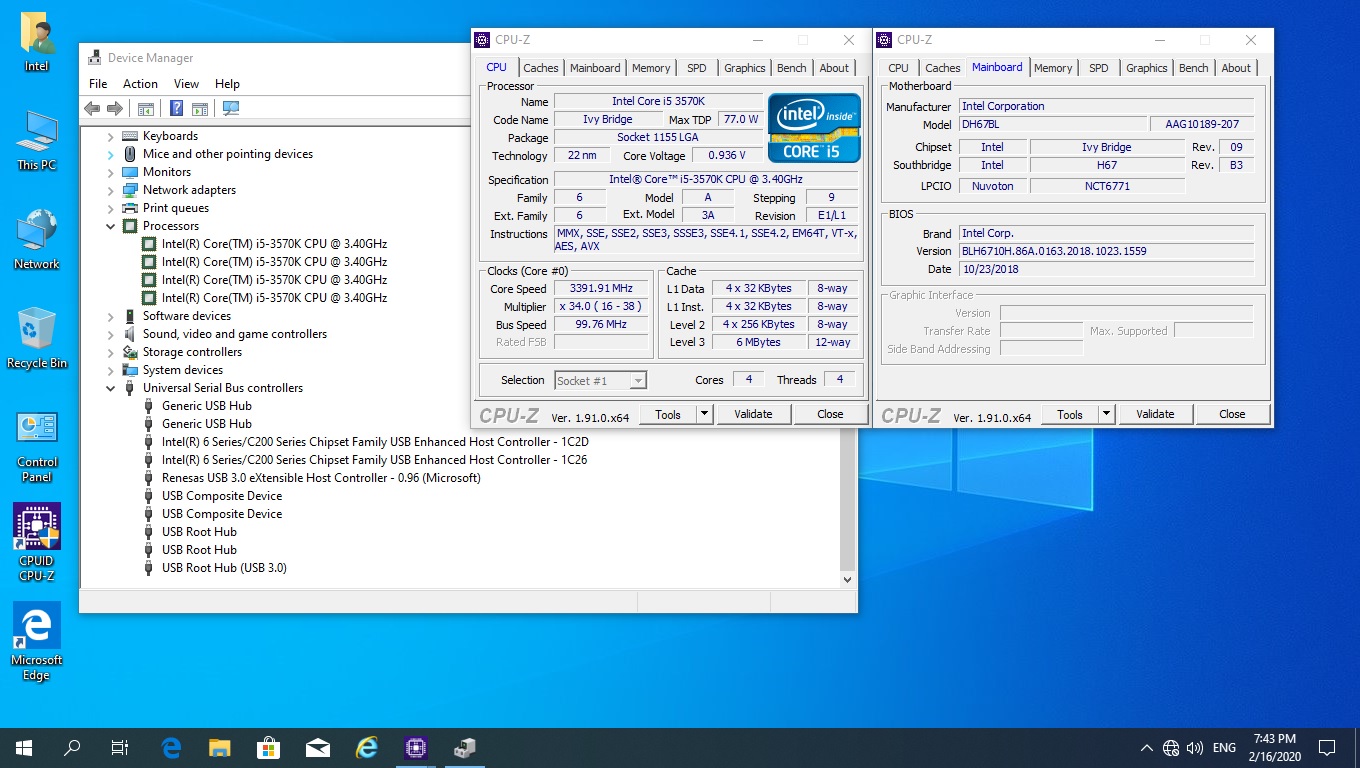Open SPD tab in CPU-Z motherboard window
The height and width of the screenshot is (768, 1360).
point(1099,68)
